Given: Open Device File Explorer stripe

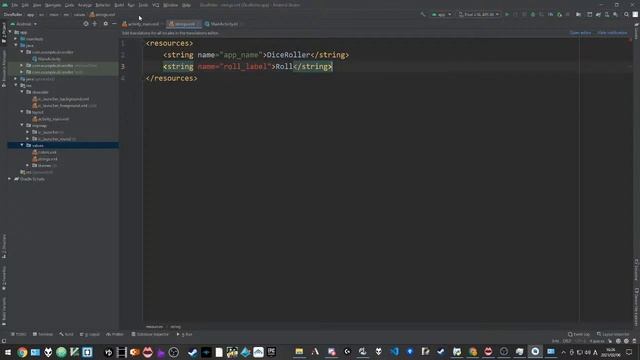Looking at the screenshot, I should tap(636, 306).
